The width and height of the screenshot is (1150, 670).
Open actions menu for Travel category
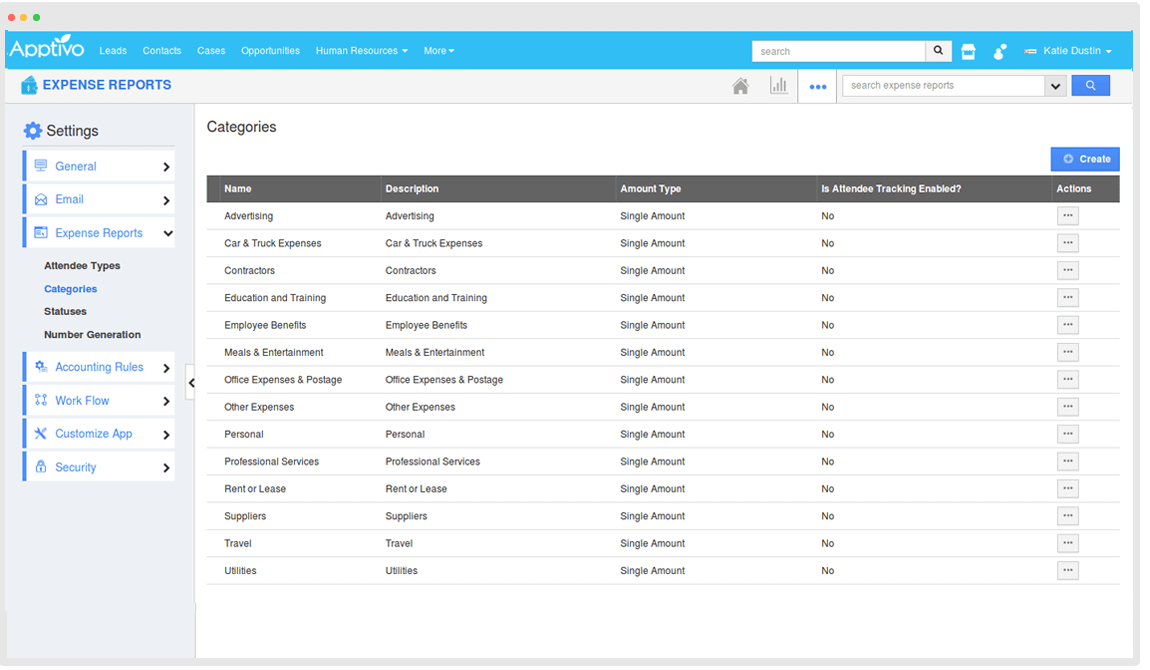click(1067, 543)
